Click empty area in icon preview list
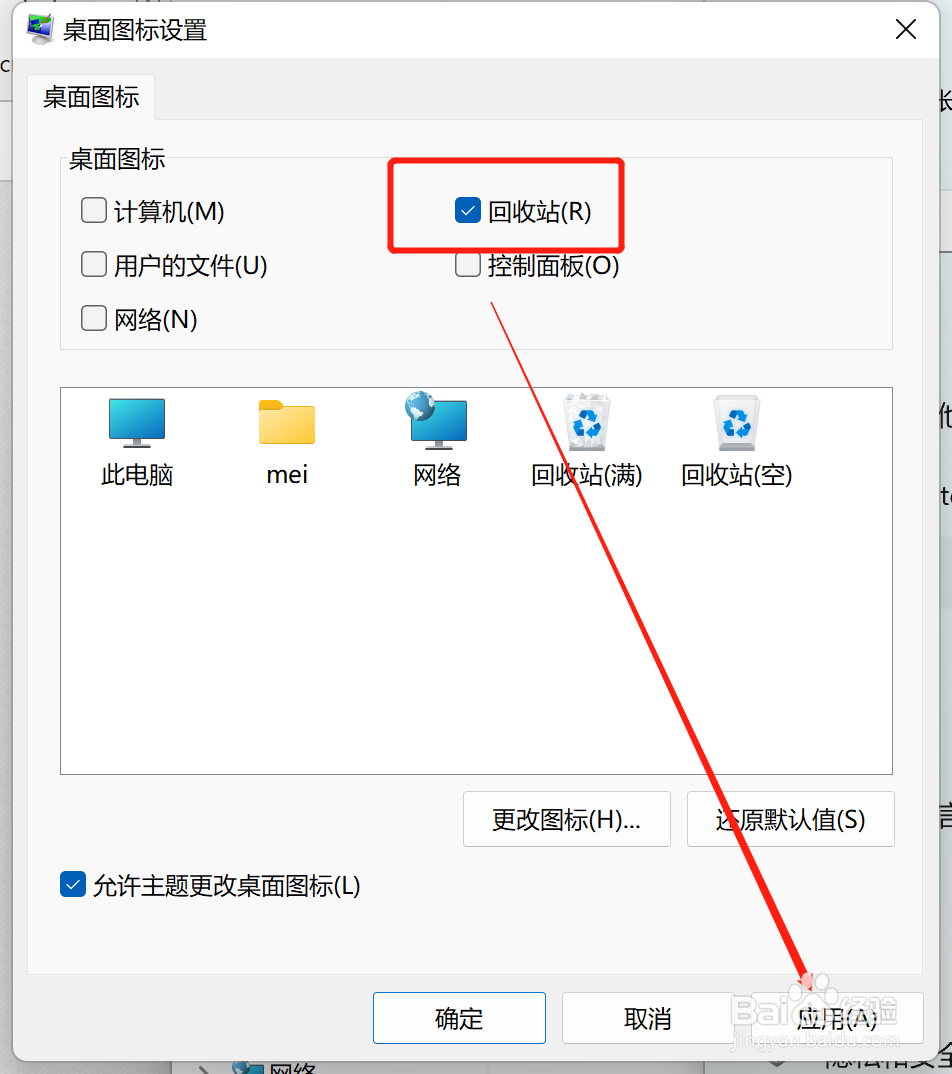This screenshot has height=1074, width=952. point(476,630)
